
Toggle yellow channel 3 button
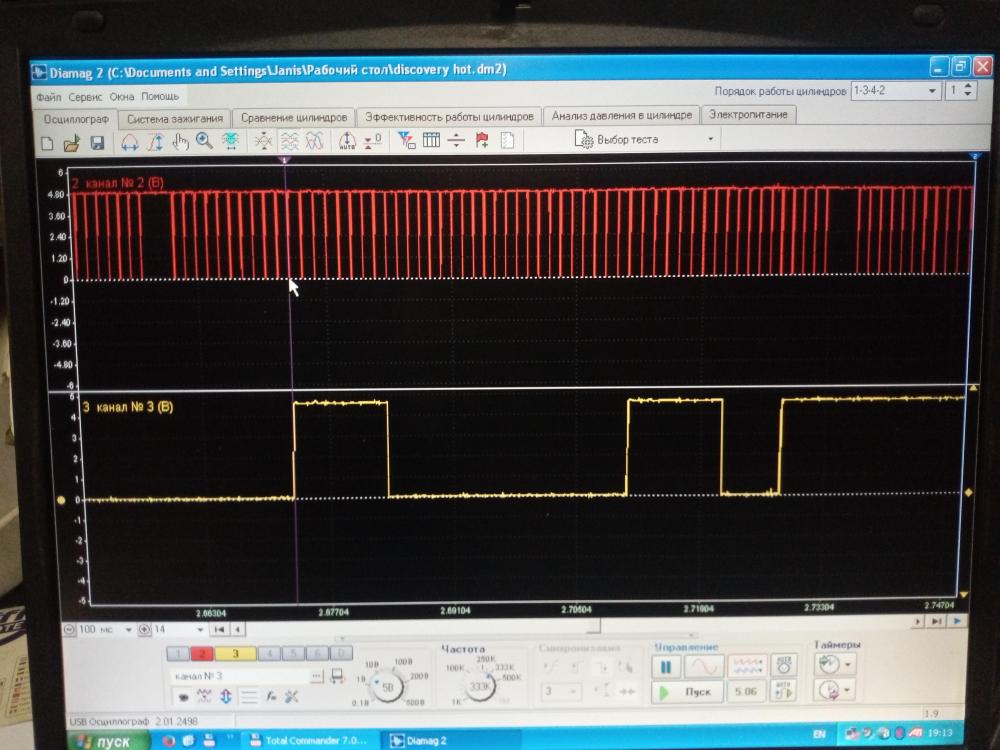click(235, 654)
